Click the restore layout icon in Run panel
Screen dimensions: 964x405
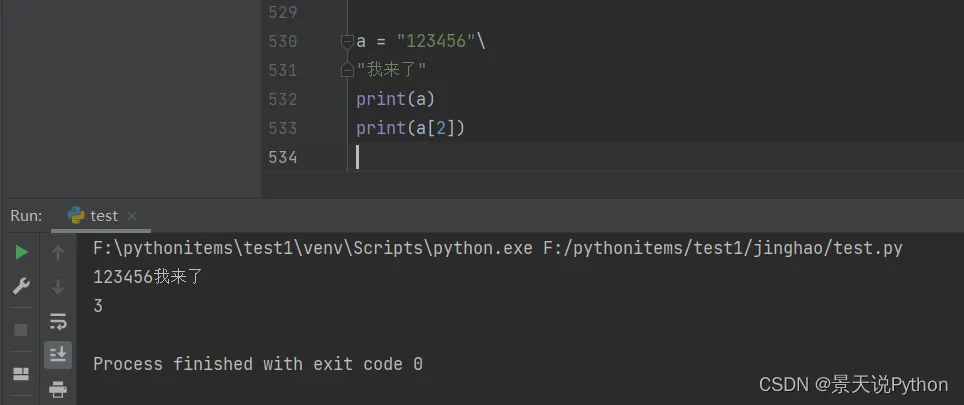21,373
